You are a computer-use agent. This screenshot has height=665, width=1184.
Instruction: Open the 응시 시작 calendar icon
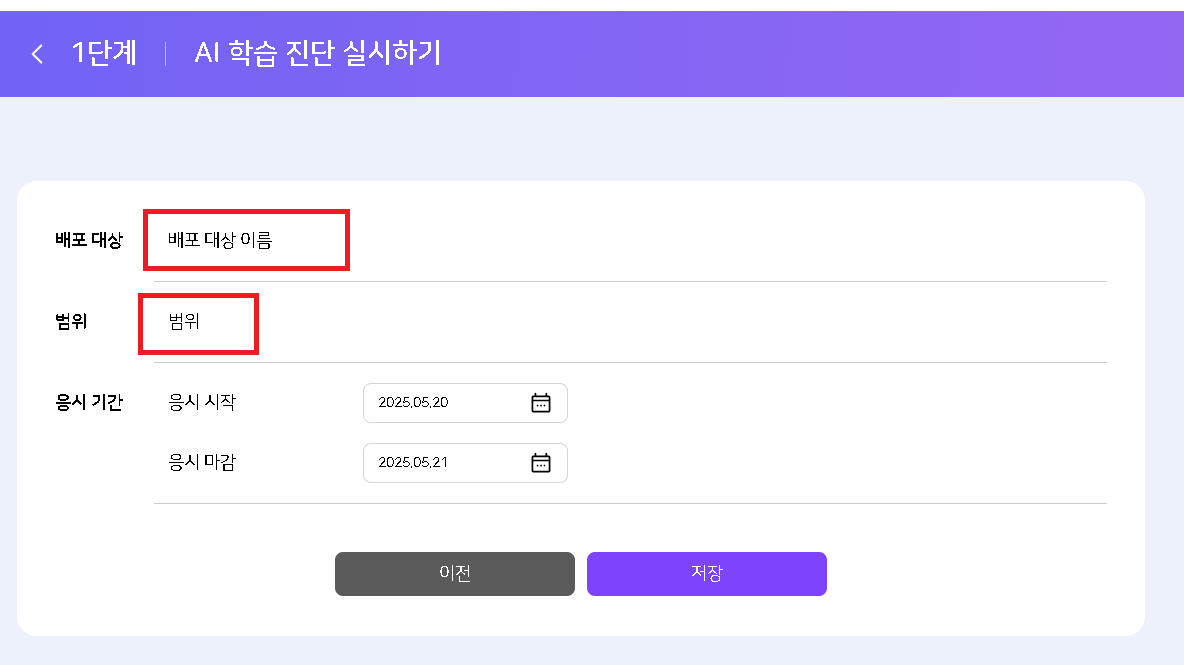(541, 403)
